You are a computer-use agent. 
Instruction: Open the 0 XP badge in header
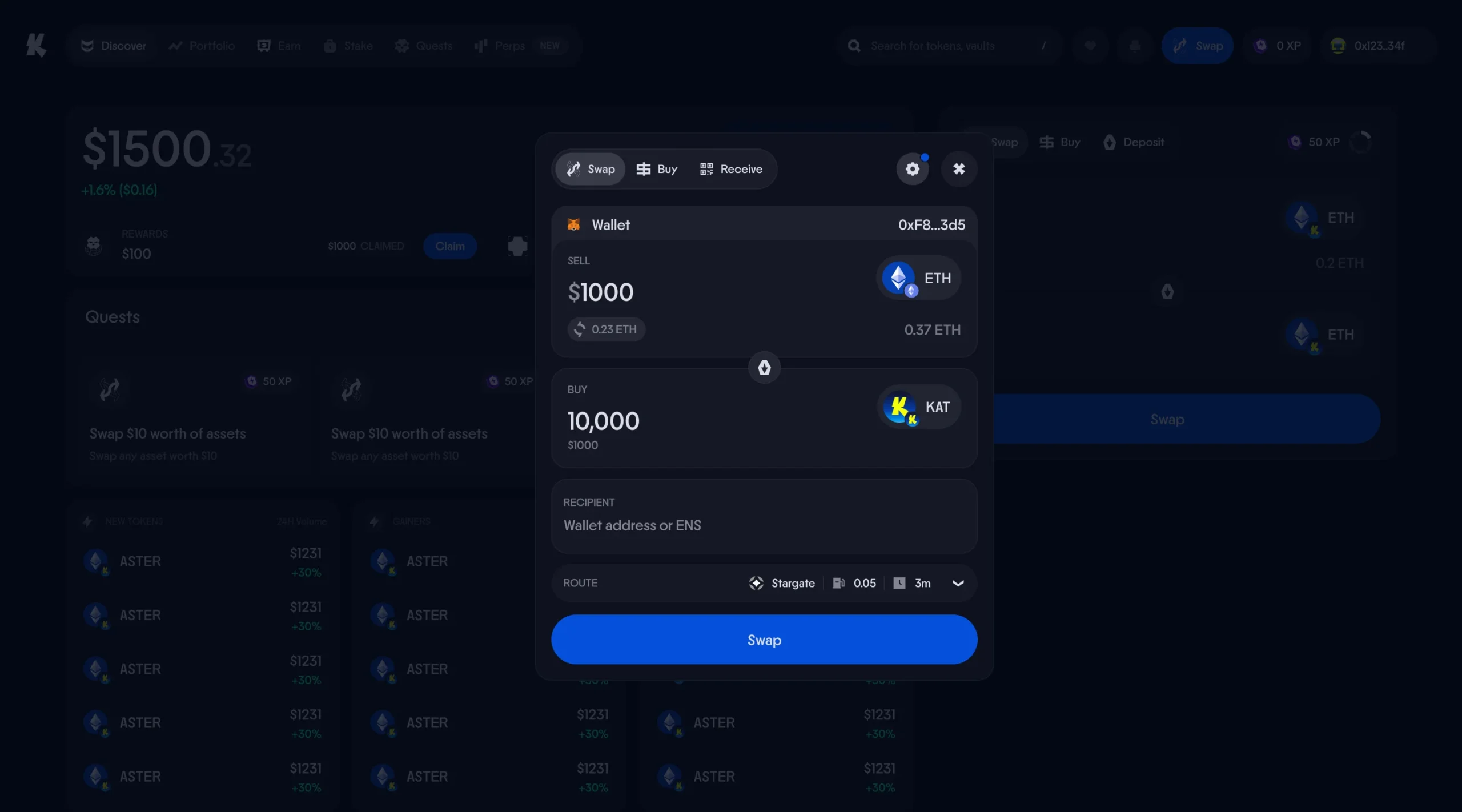point(1277,46)
